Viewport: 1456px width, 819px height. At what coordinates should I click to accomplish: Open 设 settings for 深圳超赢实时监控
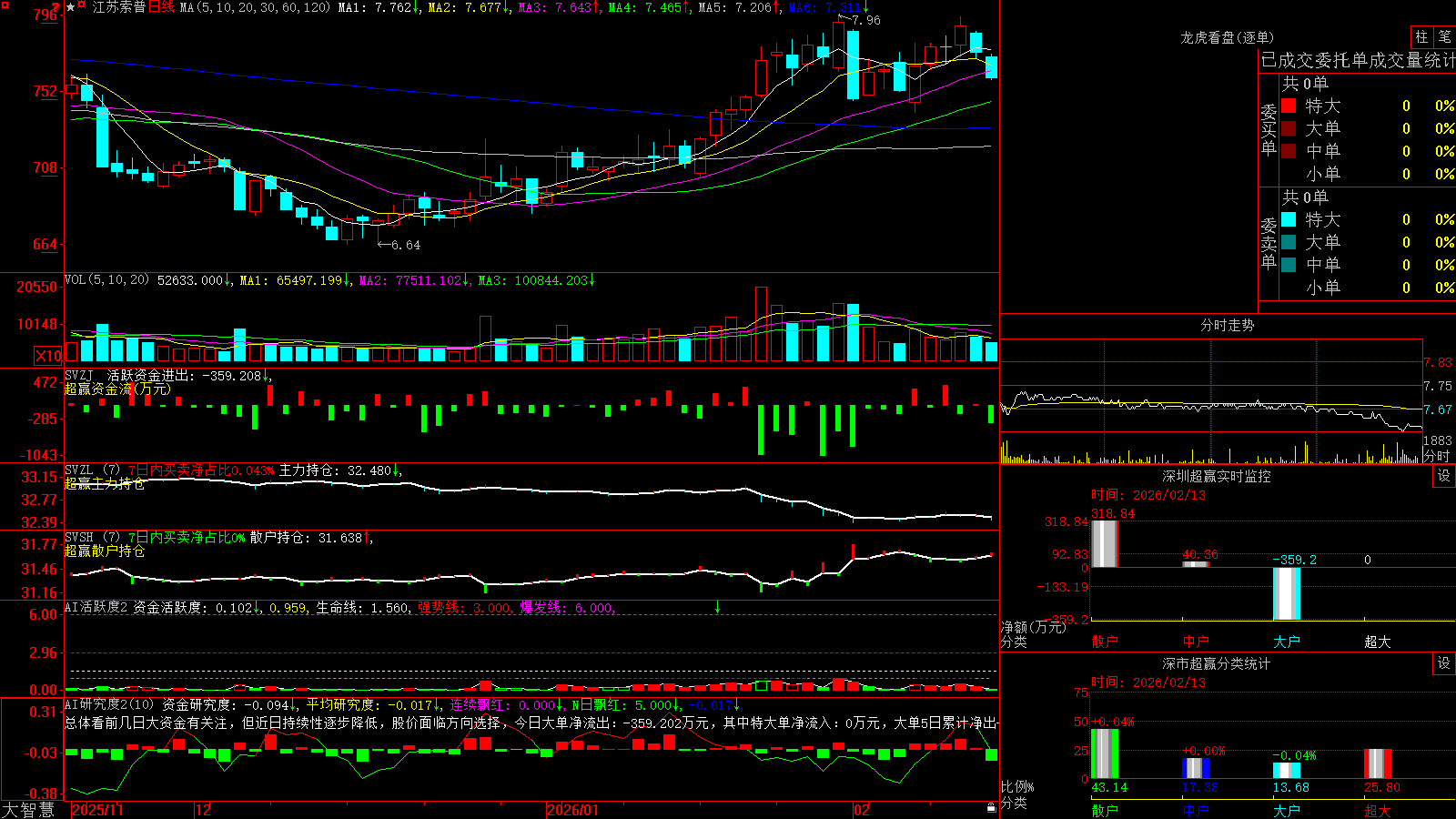click(x=1444, y=476)
